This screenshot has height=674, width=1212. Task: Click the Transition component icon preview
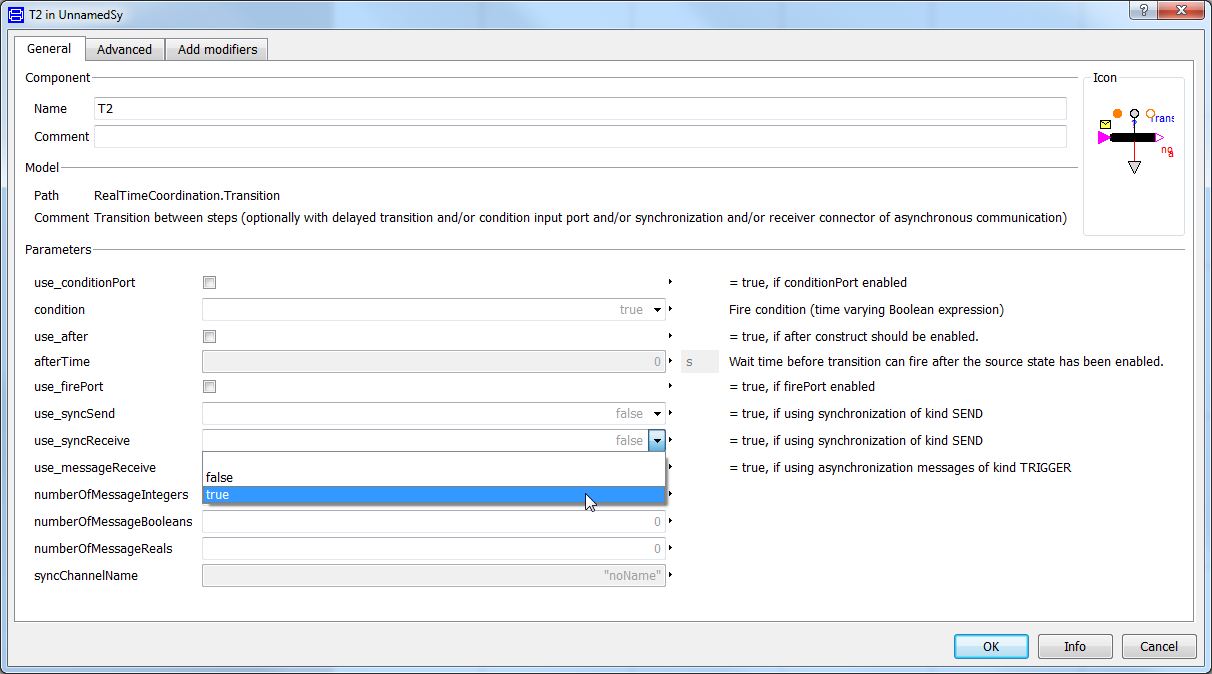coord(1134,138)
